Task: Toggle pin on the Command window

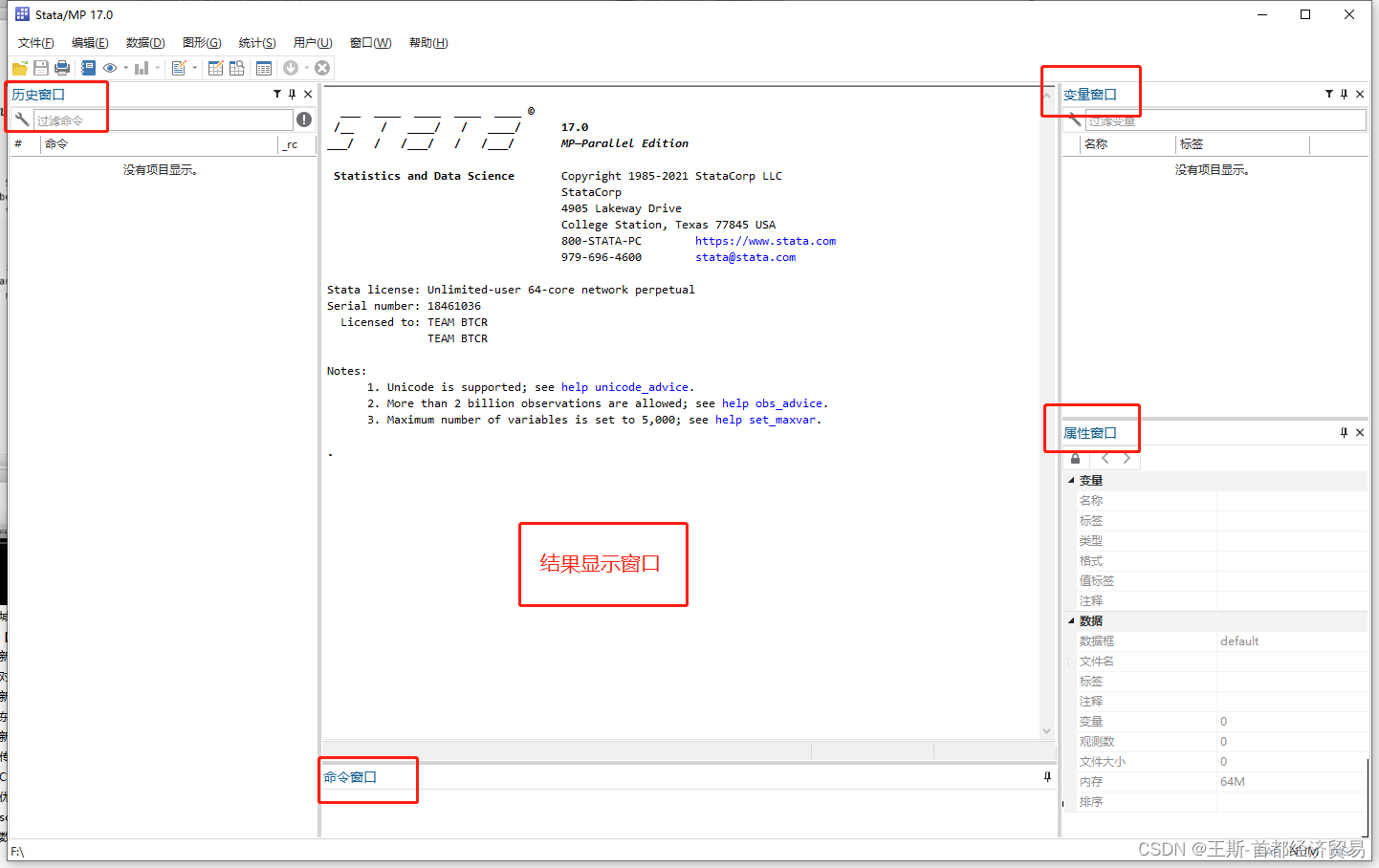Action: click(x=1047, y=776)
